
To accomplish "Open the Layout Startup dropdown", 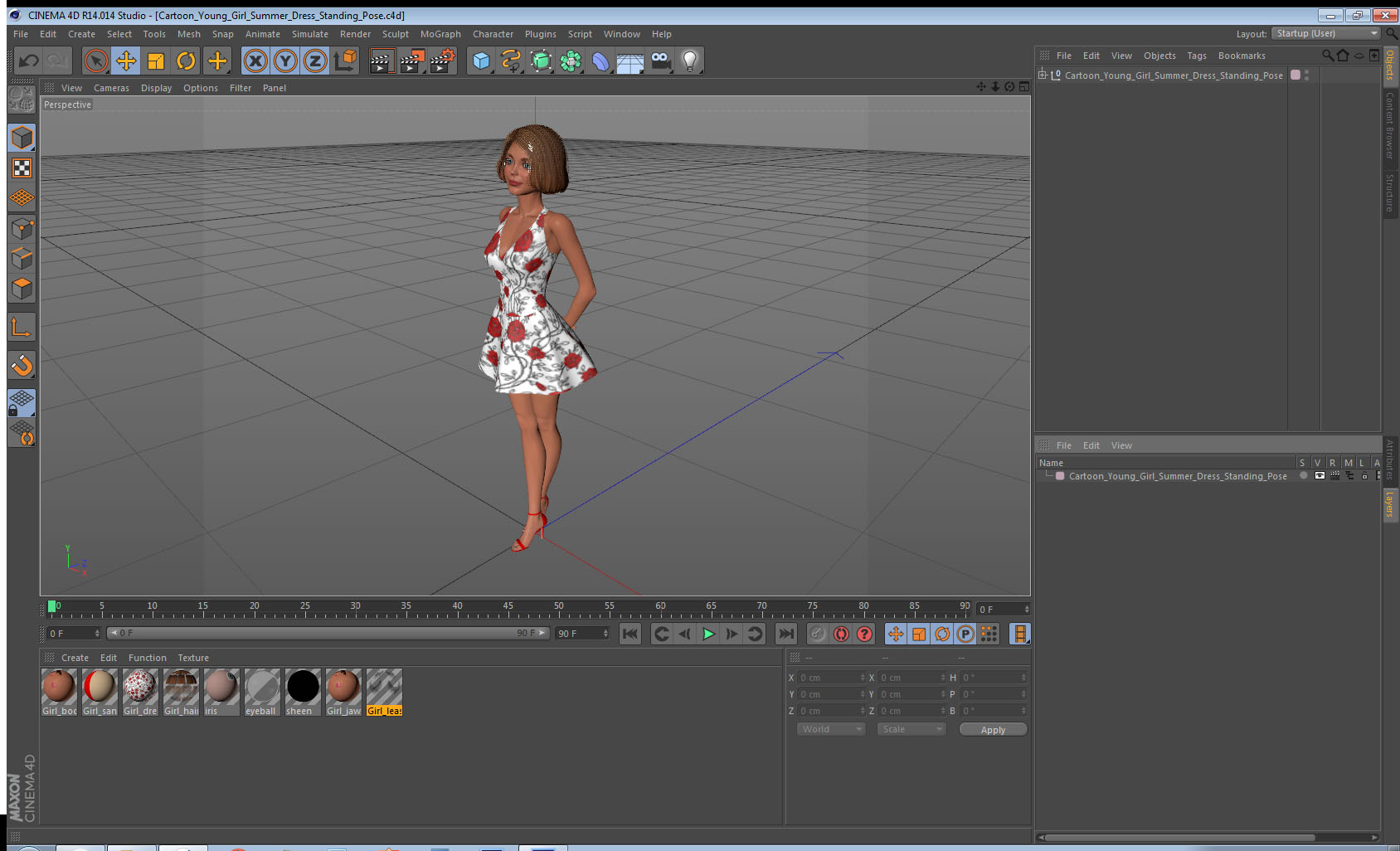I will [1326, 33].
